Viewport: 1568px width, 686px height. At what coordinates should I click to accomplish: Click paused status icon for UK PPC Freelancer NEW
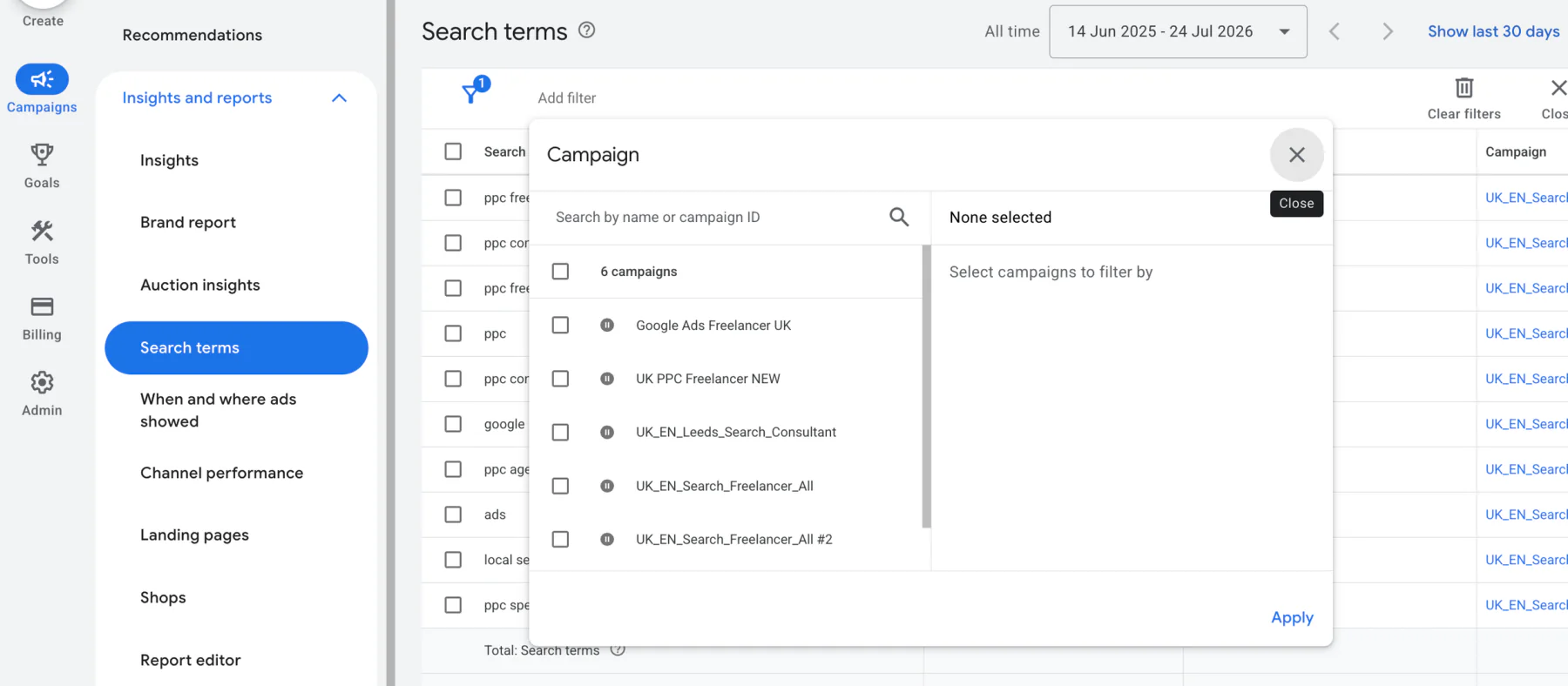[x=607, y=379]
